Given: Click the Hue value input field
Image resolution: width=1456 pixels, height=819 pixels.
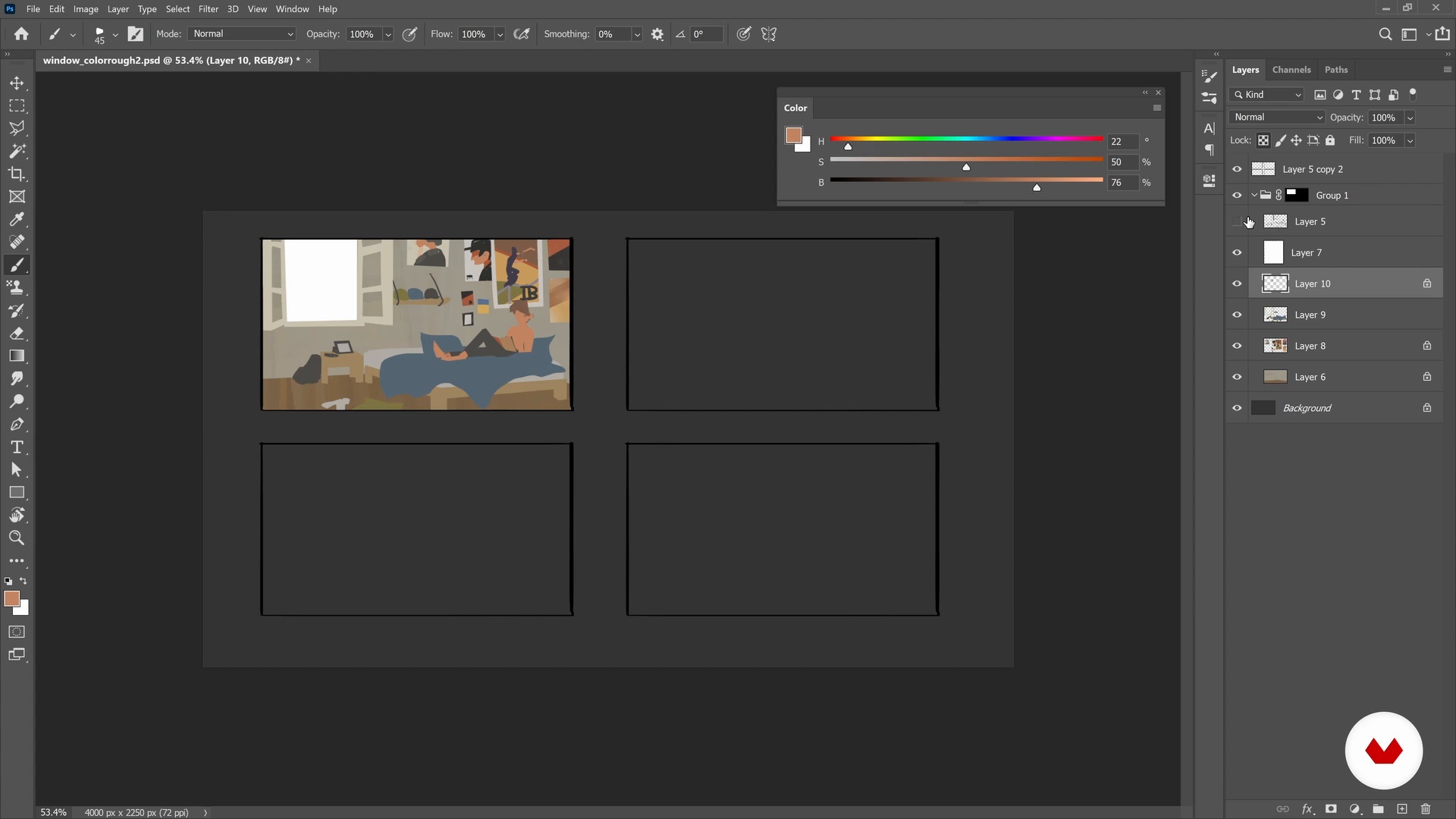Looking at the screenshot, I should (x=1121, y=142).
